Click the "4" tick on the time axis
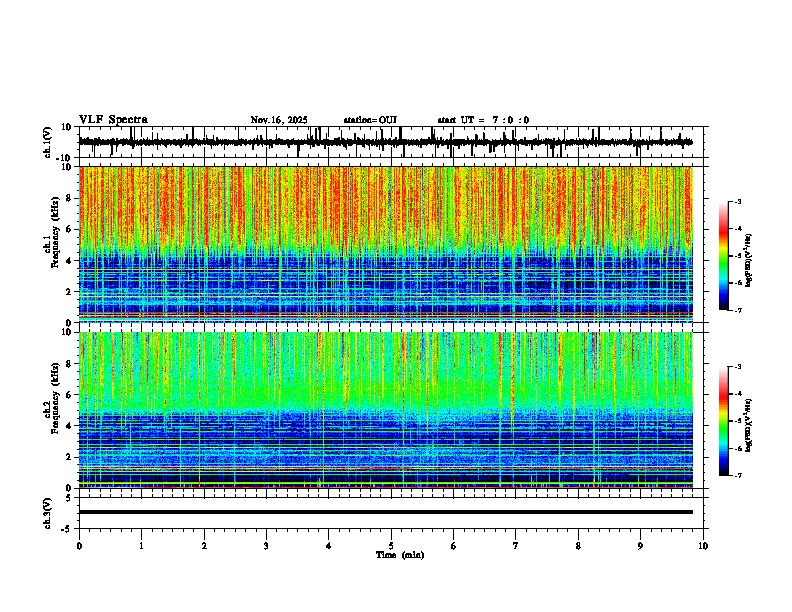792x612 pixels. tap(329, 546)
